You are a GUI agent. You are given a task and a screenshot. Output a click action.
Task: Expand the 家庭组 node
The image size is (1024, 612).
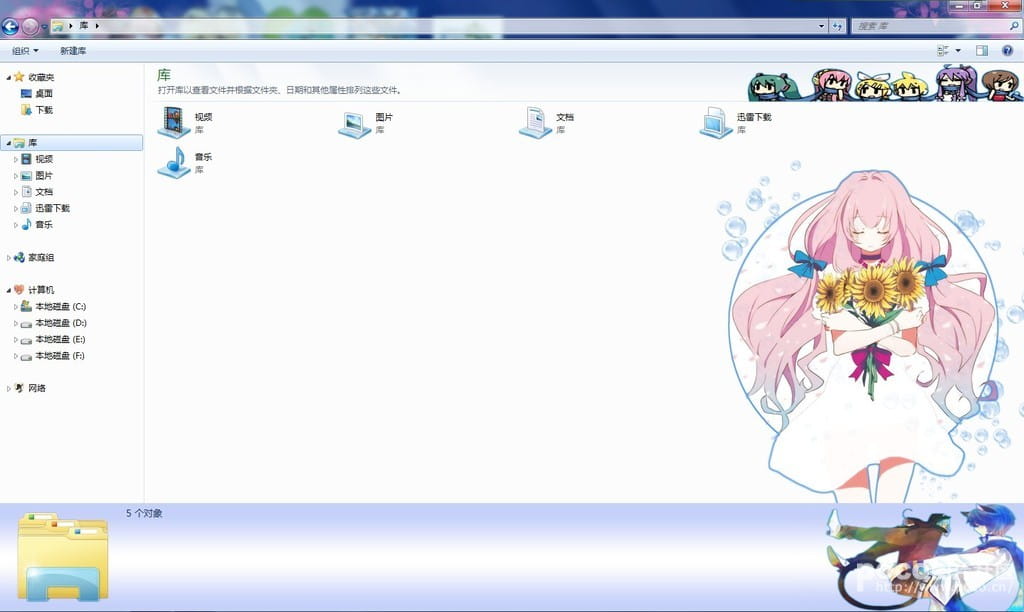tap(8, 258)
